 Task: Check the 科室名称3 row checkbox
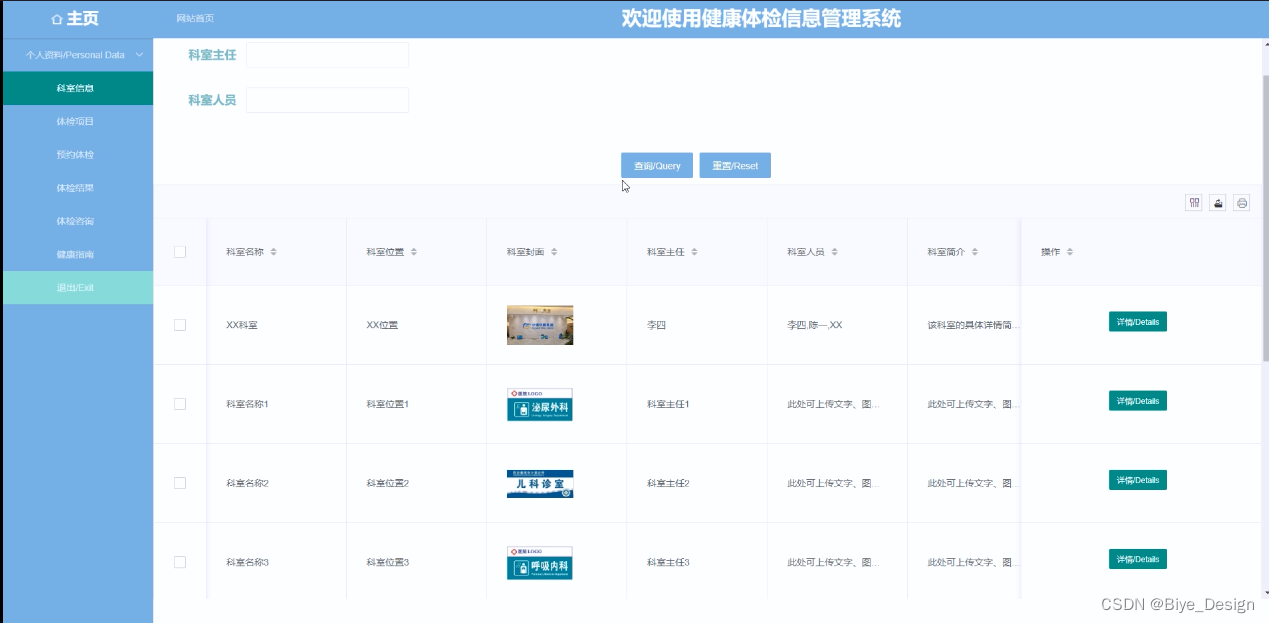click(180, 562)
